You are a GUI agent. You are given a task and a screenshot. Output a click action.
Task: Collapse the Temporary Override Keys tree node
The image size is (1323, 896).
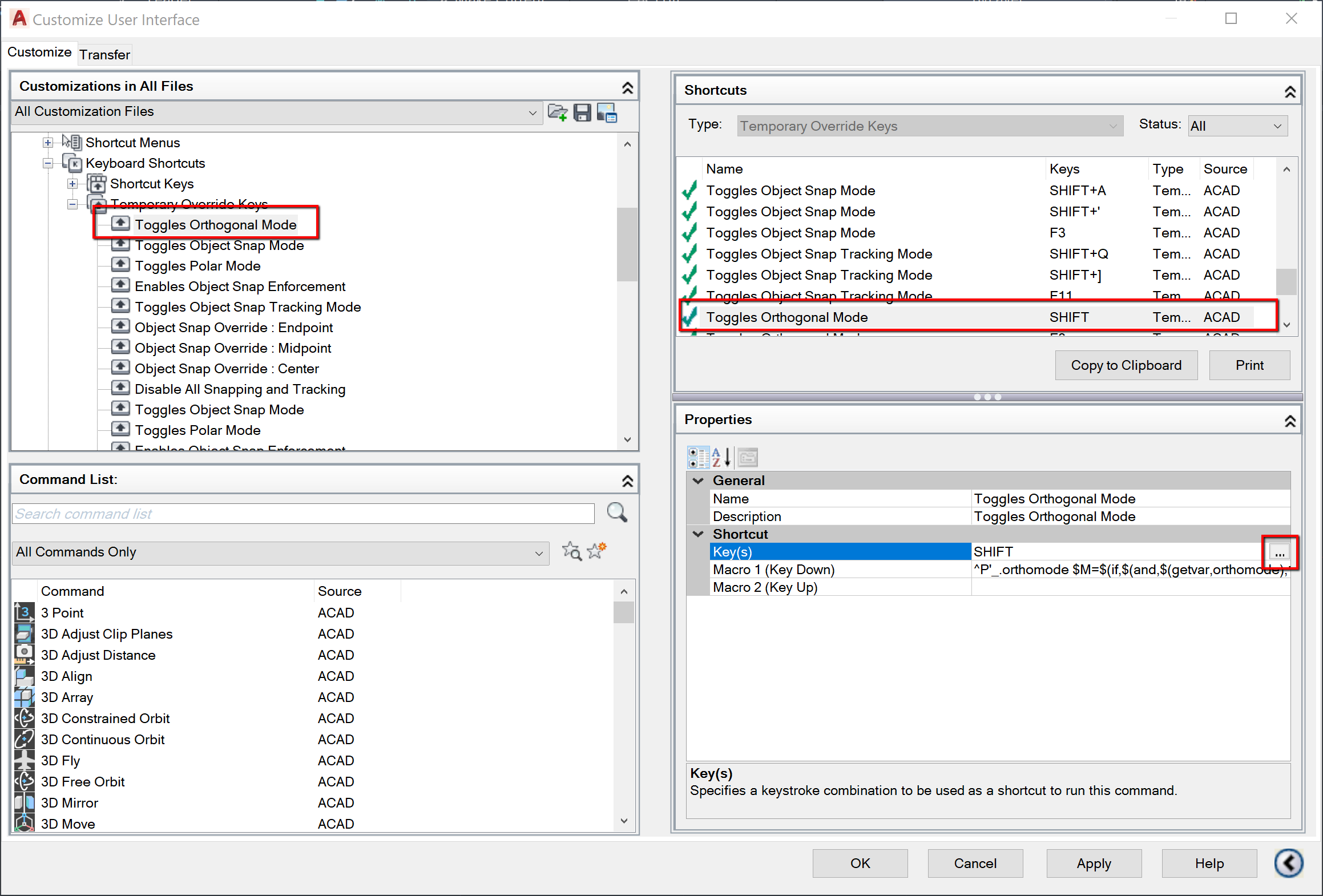pos(72,204)
